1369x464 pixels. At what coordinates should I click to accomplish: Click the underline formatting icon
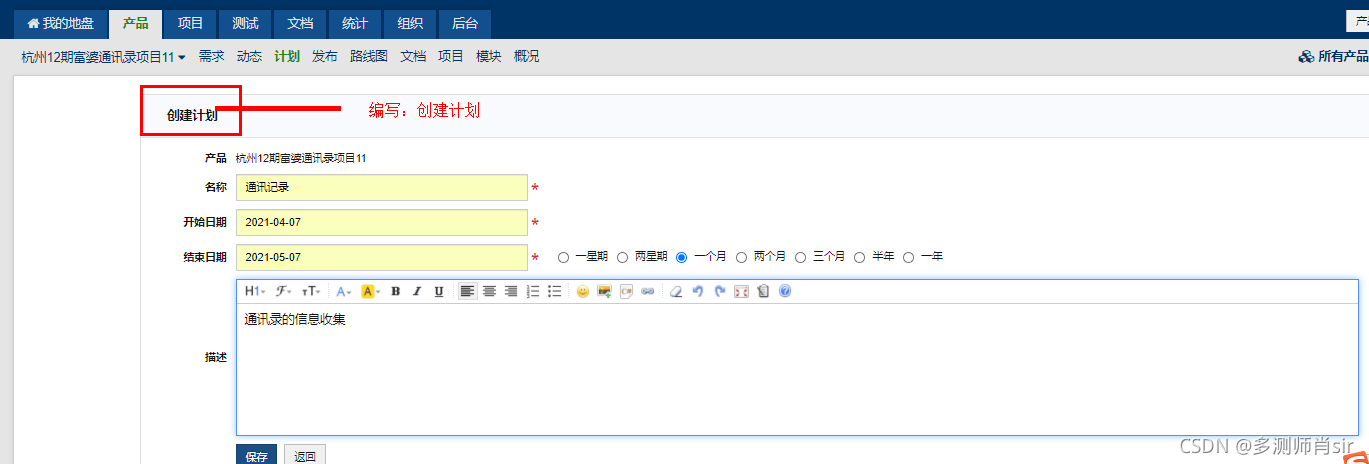point(439,291)
